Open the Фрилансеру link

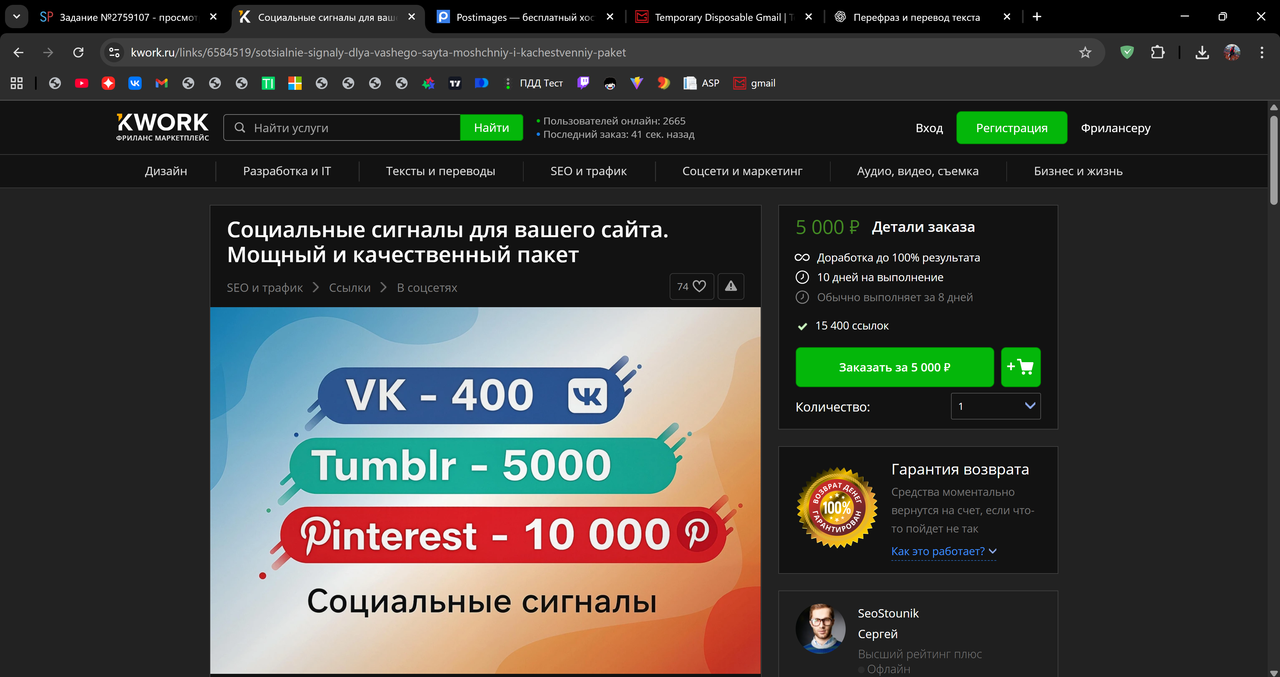pos(1116,128)
